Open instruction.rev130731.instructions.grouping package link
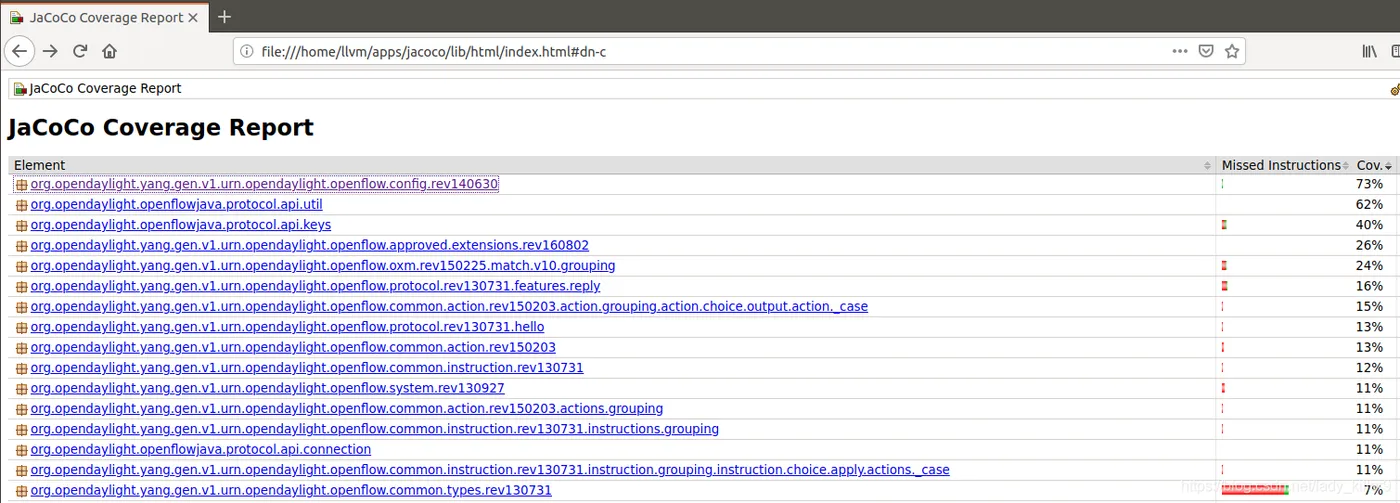The image size is (1400, 503). point(375,429)
